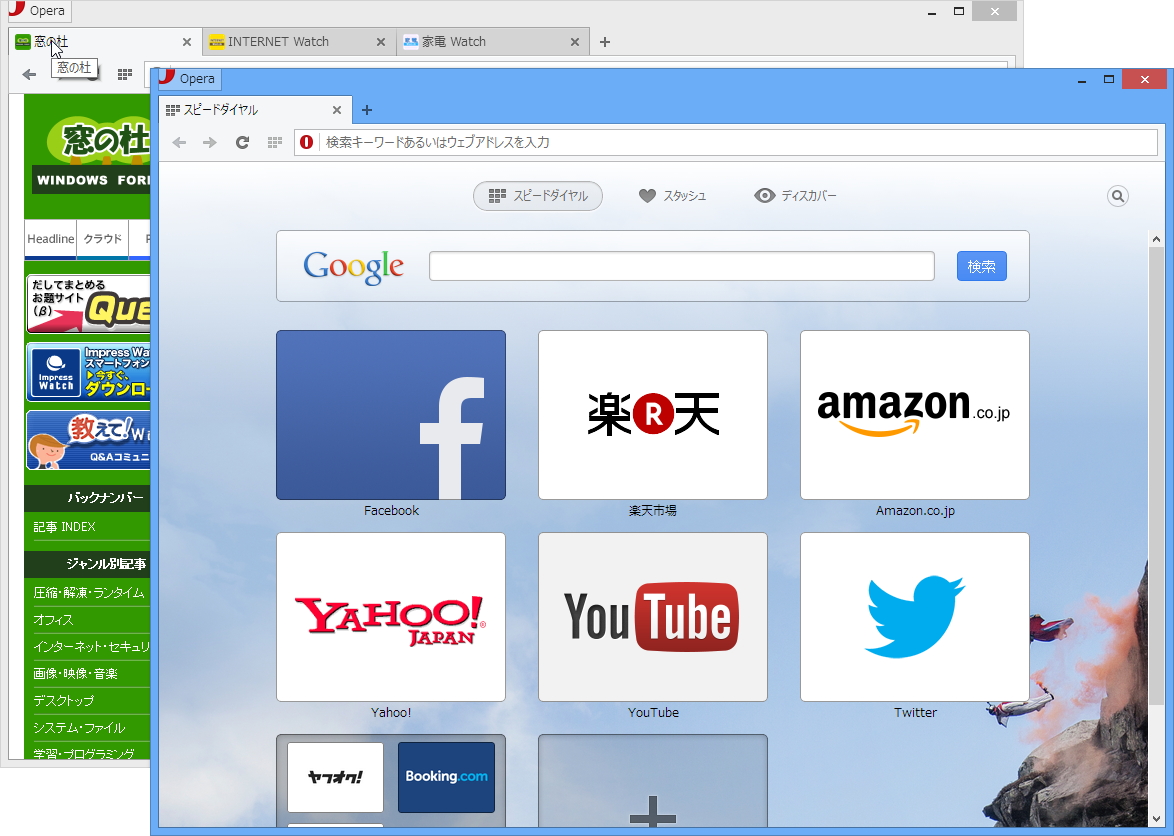Click the magnifier search icon at top right
1174x836 pixels.
pos(1117,196)
